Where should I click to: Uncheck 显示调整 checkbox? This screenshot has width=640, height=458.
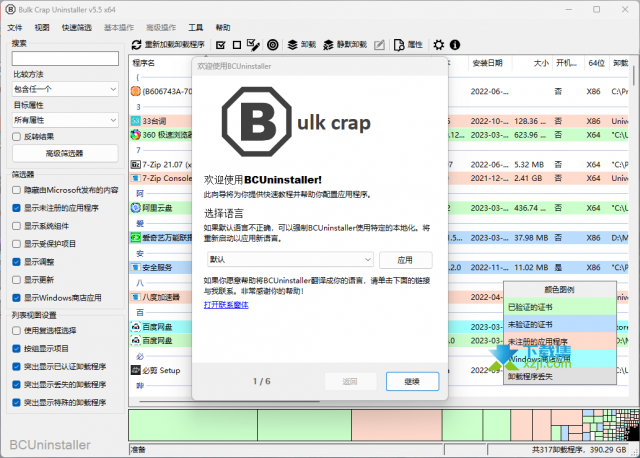[x=16, y=262]
